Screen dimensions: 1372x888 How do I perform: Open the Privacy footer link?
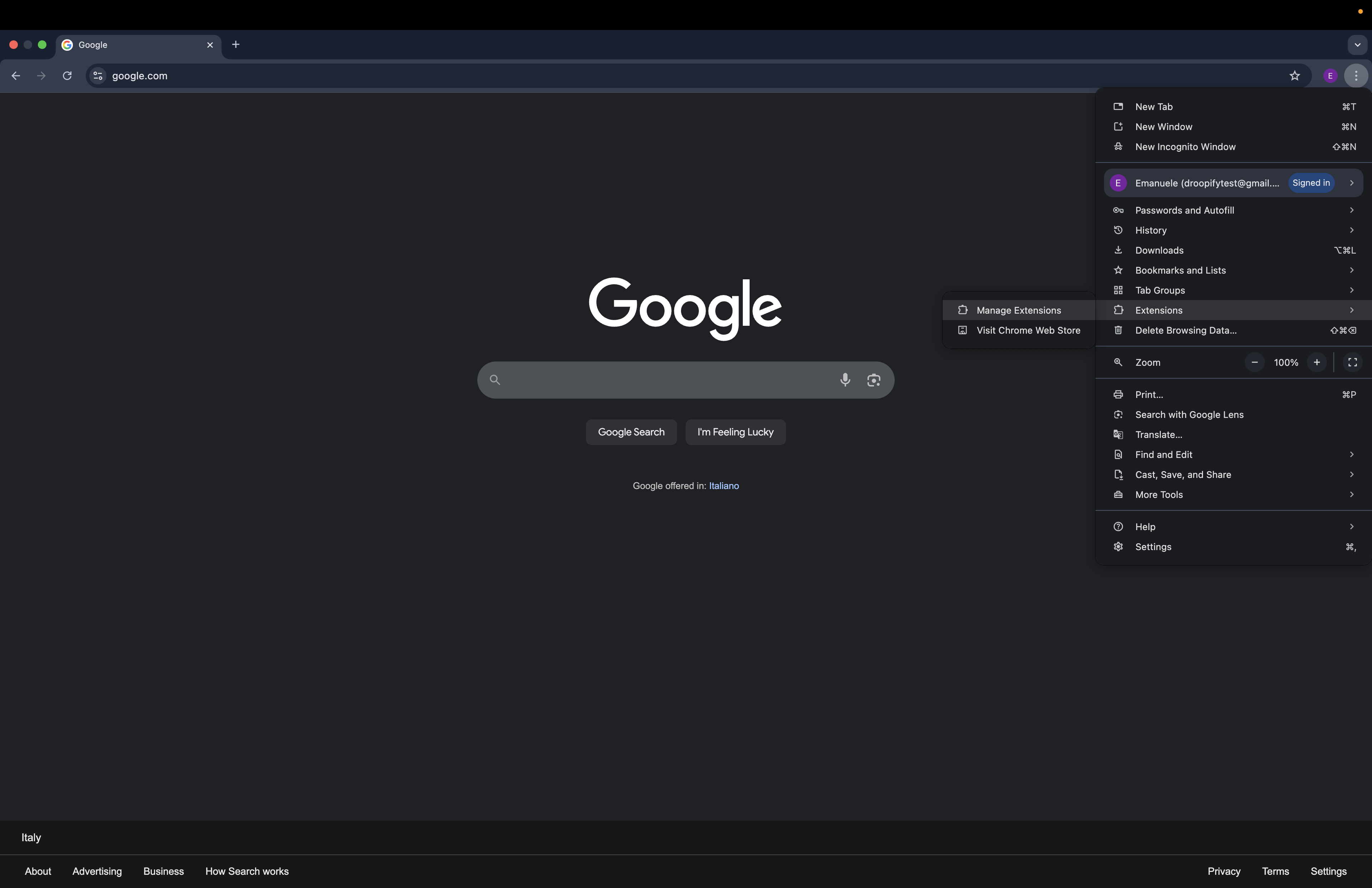click(1224, 871)
